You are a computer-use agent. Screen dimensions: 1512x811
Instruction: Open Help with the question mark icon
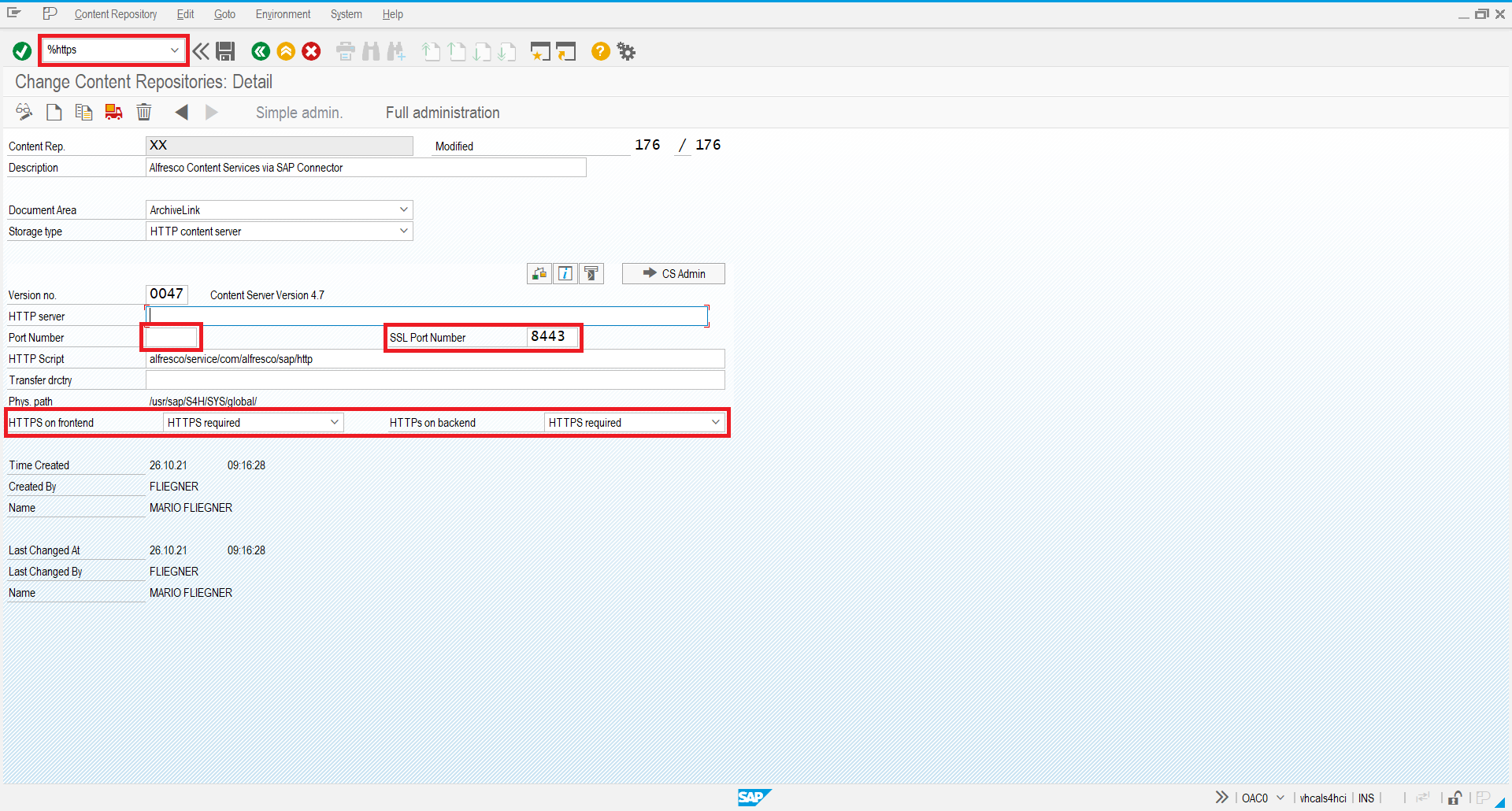(x=600, y=51)
